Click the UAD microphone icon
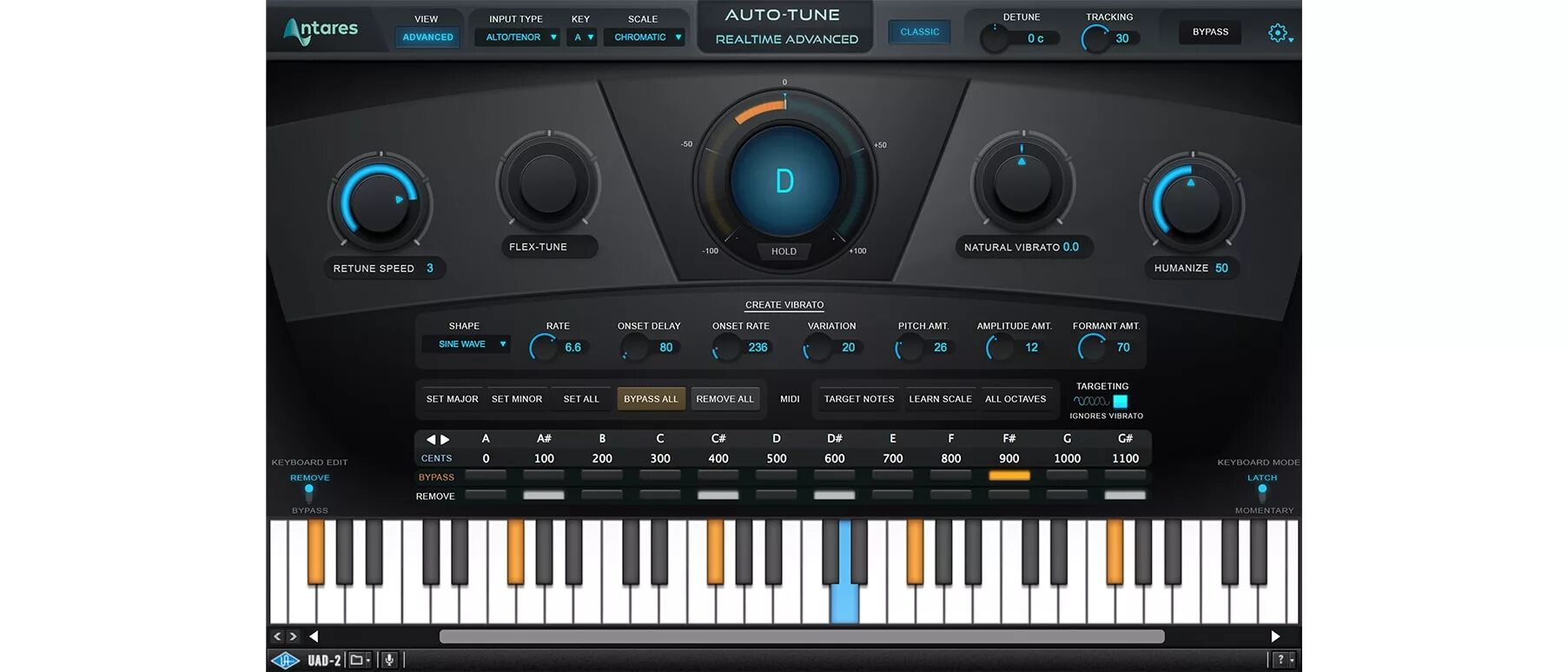 tap(389, 661)
